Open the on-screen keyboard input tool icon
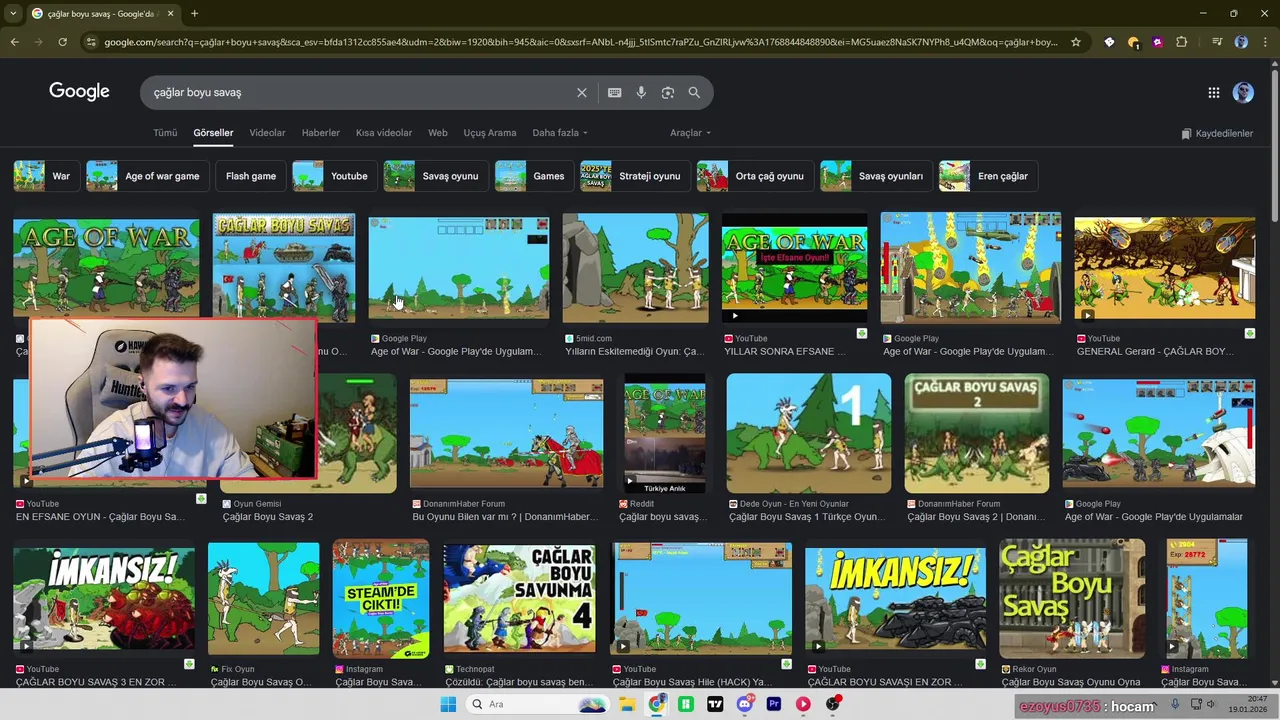This screenshot has height=720, width=1280. point(614,92)
